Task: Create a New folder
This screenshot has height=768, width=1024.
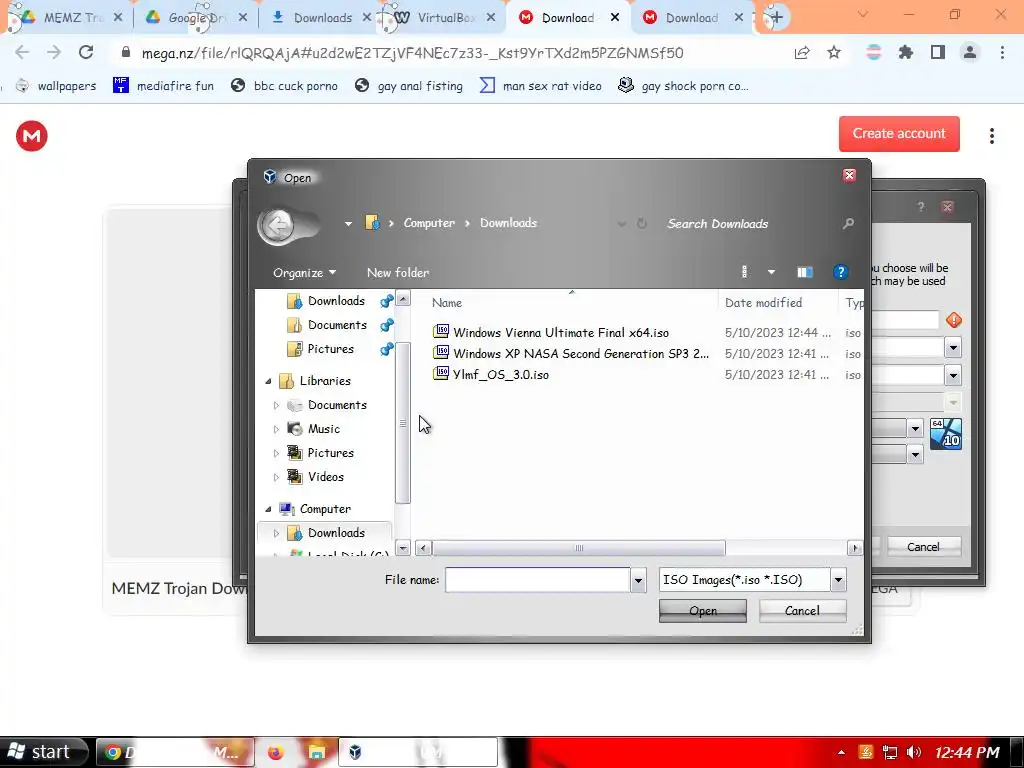Action: coord(398,272)
